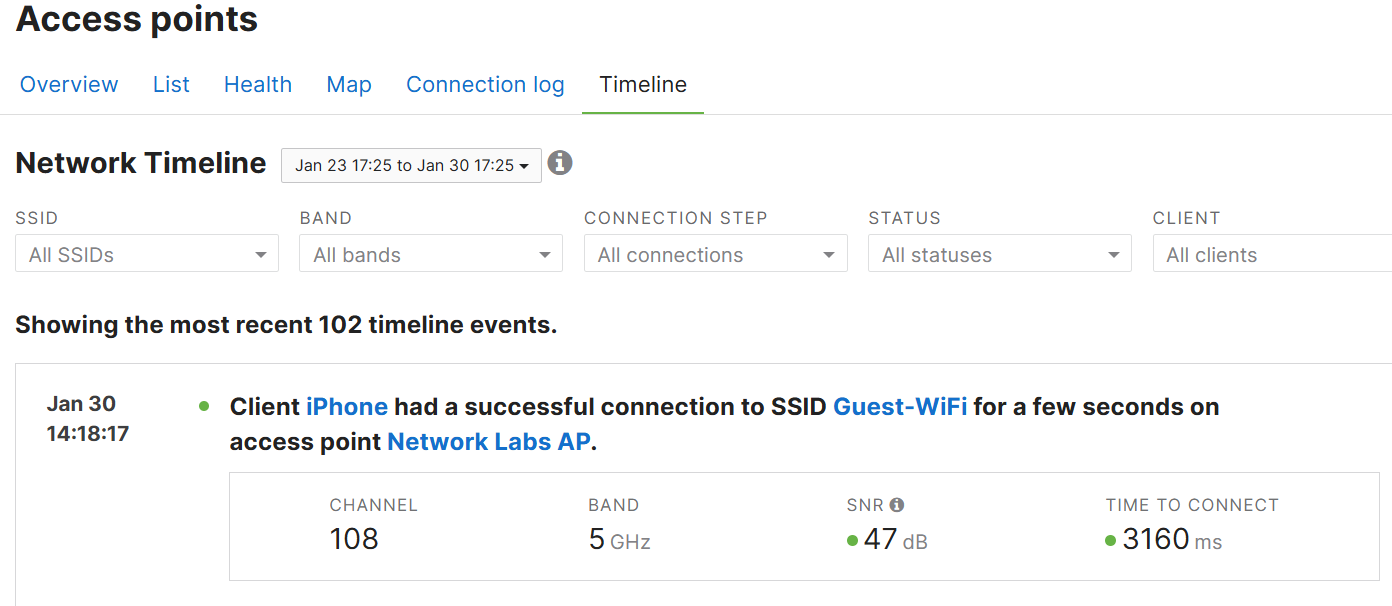Go to the List tab
This screenshot has height=606, width=1392.
(171, 85)
